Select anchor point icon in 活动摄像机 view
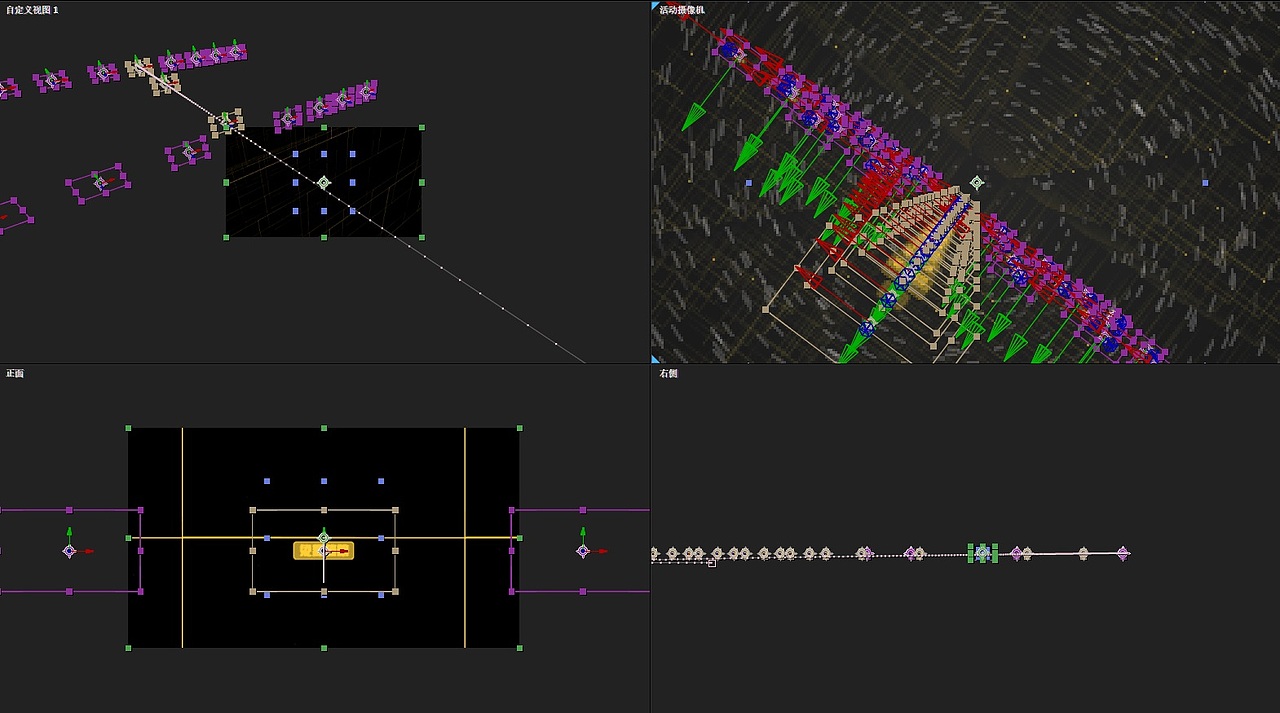This screenshot has height=713, width=1280. point(977,182)
